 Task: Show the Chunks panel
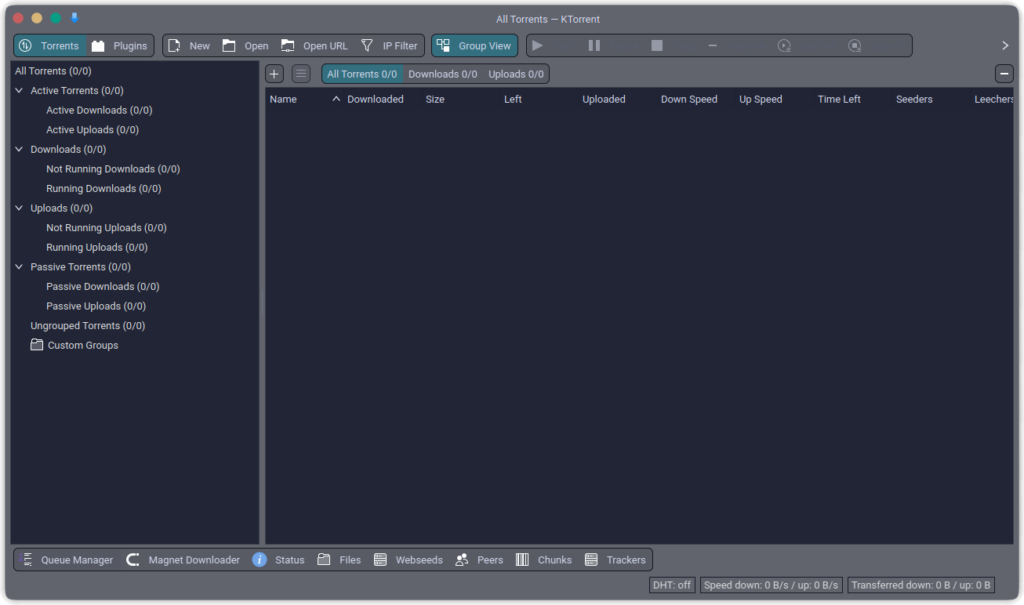(543, 560)
